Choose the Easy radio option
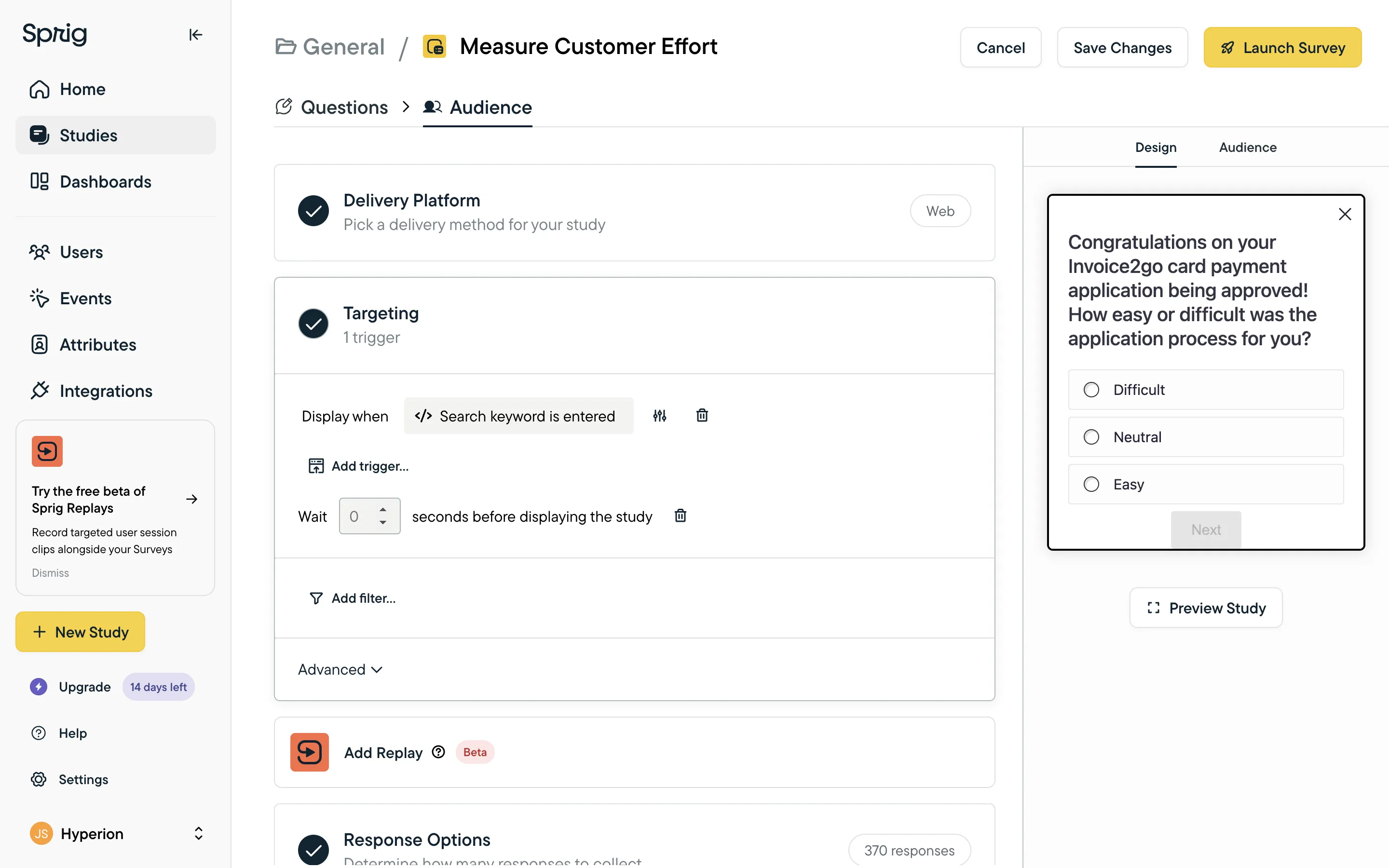 tap(1091, 484)
